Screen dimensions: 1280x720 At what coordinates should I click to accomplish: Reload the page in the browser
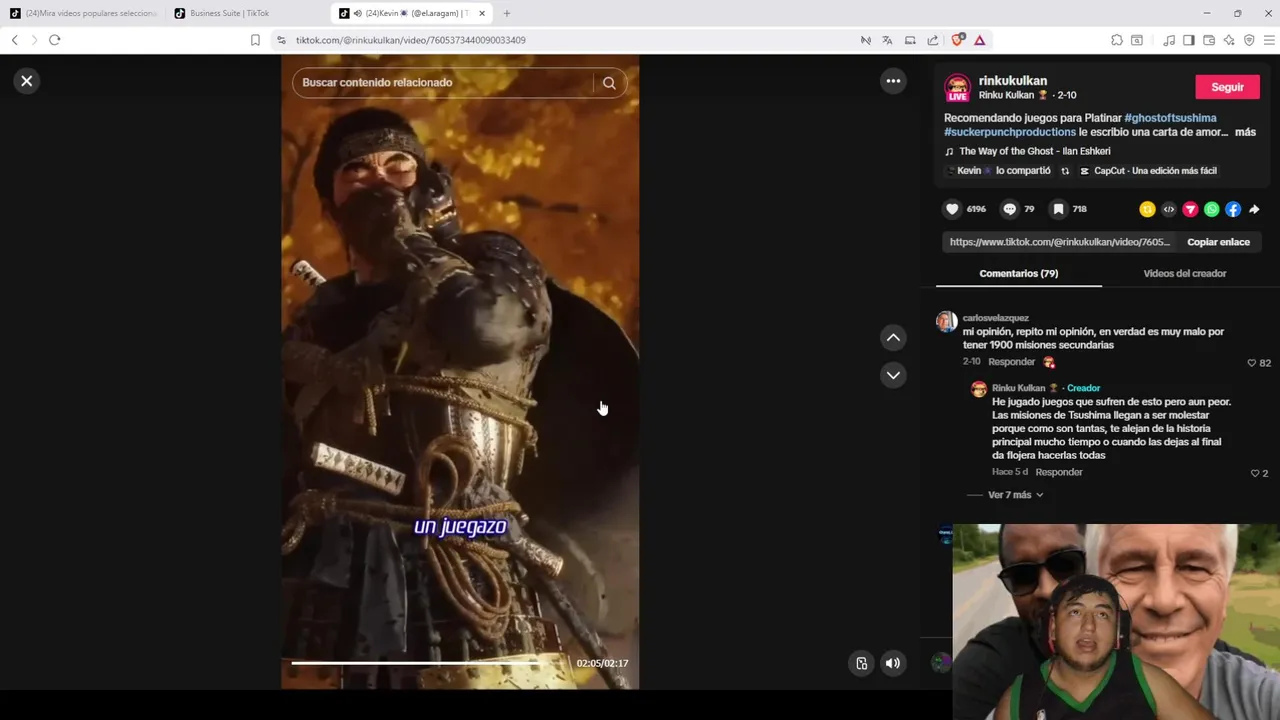tap(54, 40)
